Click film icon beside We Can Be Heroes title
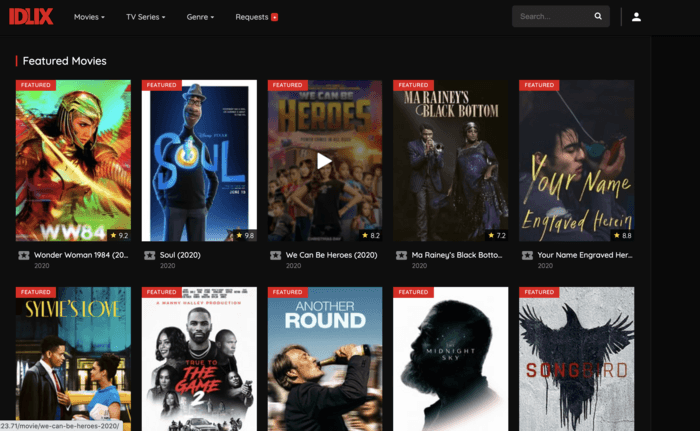 tap(275, 255)
